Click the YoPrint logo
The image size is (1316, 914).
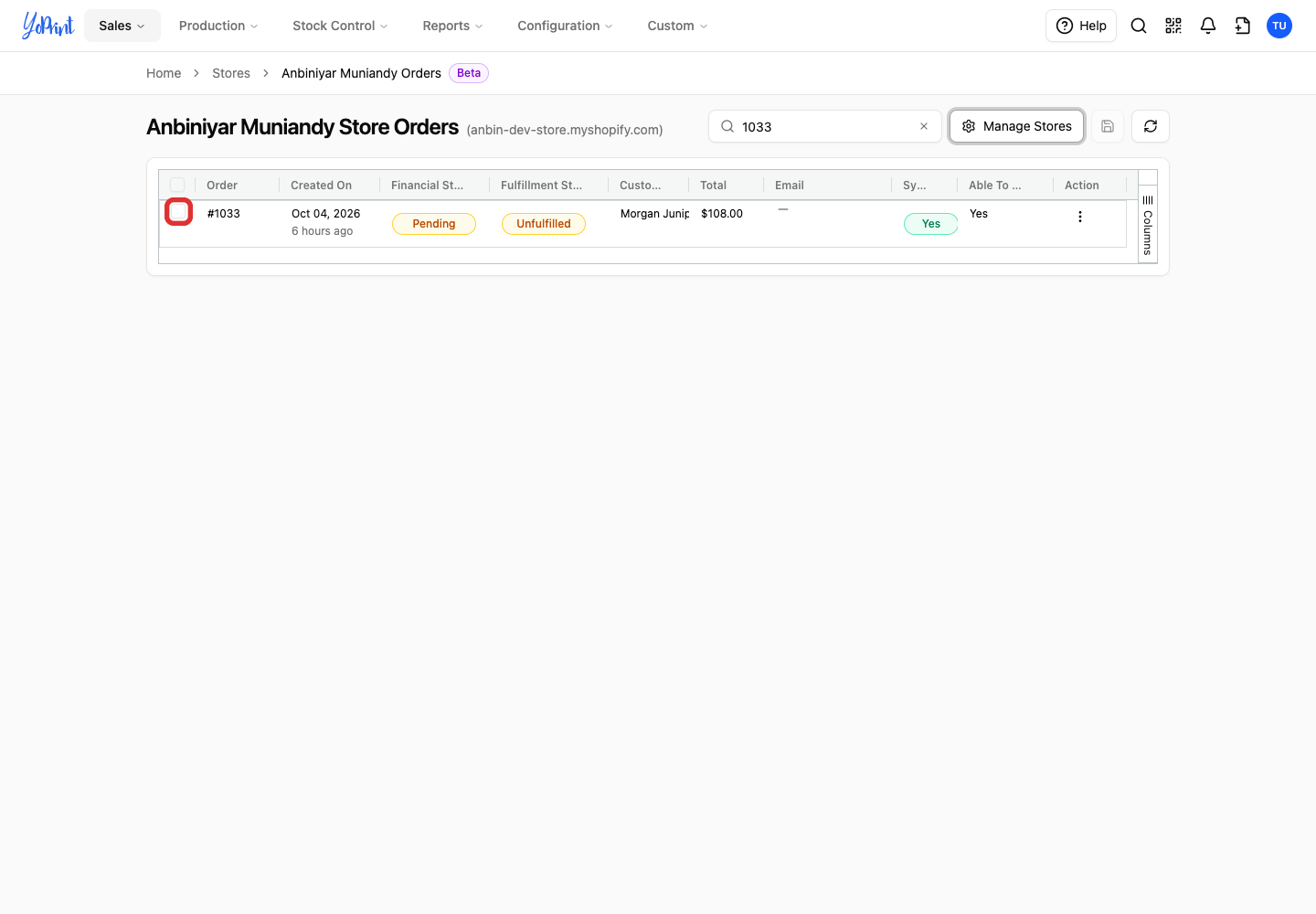(48, 26)
